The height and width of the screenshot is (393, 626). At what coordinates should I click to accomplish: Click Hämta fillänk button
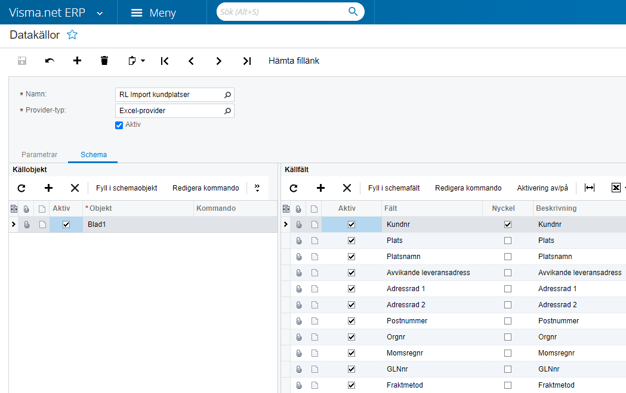(x=294, y=61)
